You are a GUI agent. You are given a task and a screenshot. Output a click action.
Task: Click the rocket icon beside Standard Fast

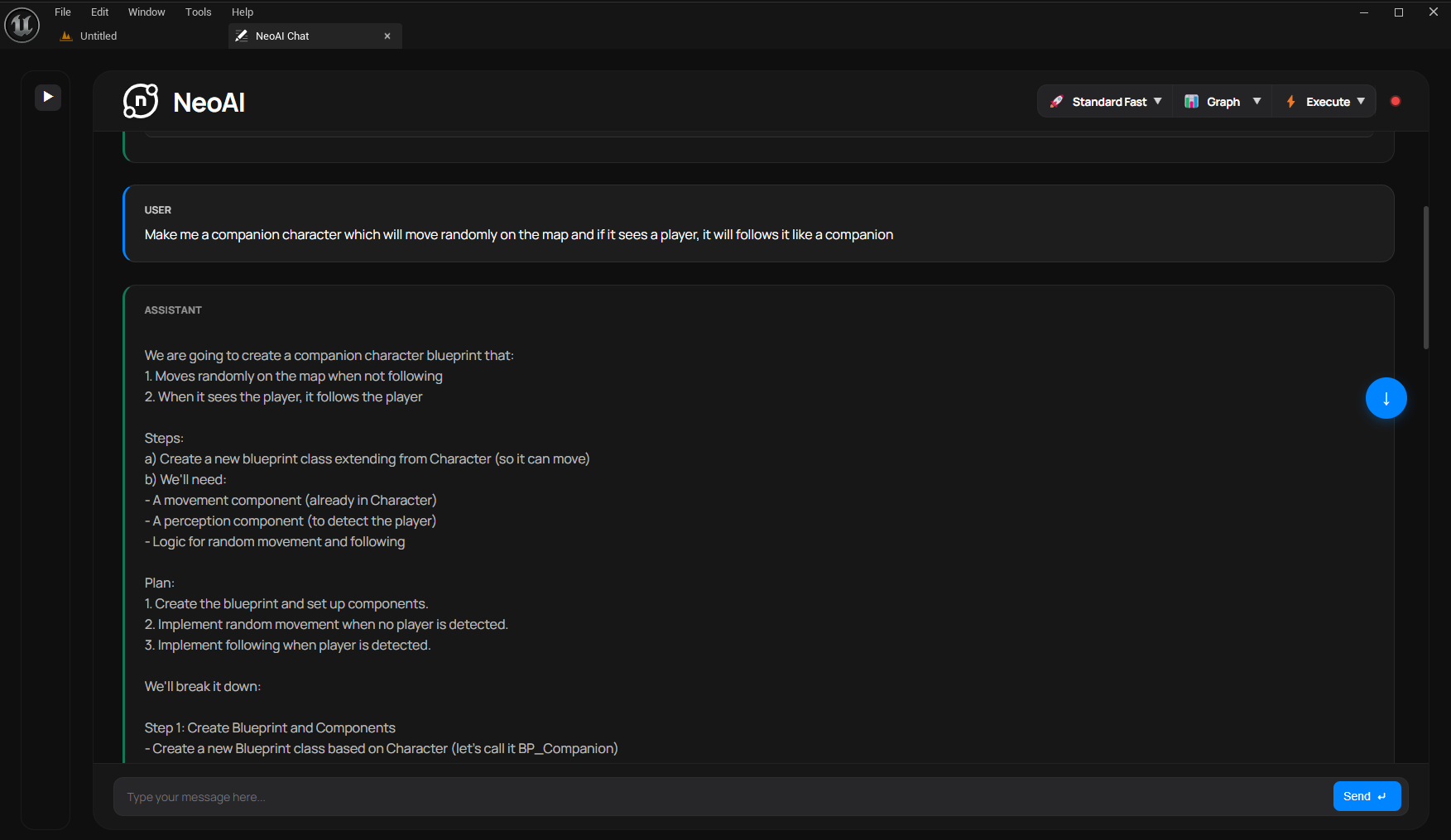coord(1056,102)
